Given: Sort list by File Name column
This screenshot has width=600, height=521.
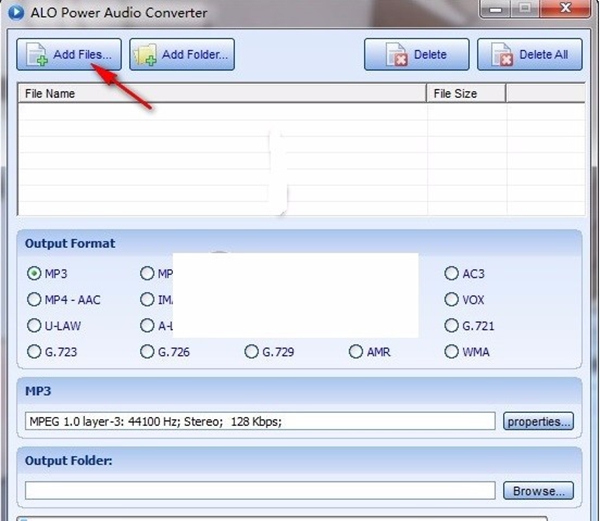Looking at the screenshot, I should click(222, 93).
